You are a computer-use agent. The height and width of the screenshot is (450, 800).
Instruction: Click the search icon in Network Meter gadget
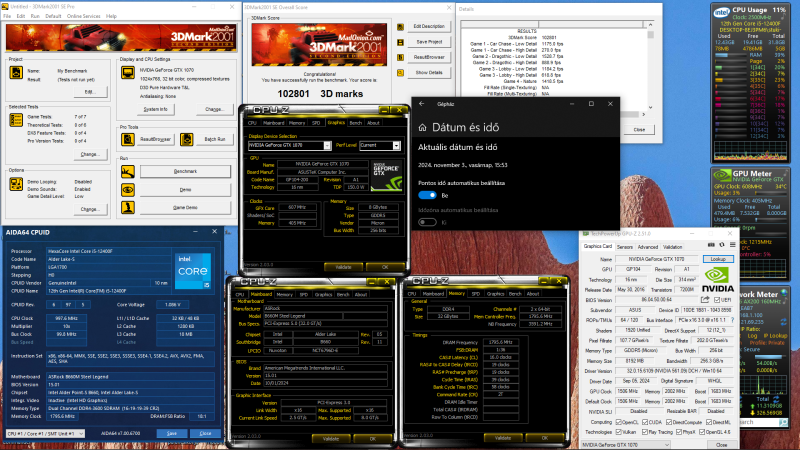(x=783, y=422)
